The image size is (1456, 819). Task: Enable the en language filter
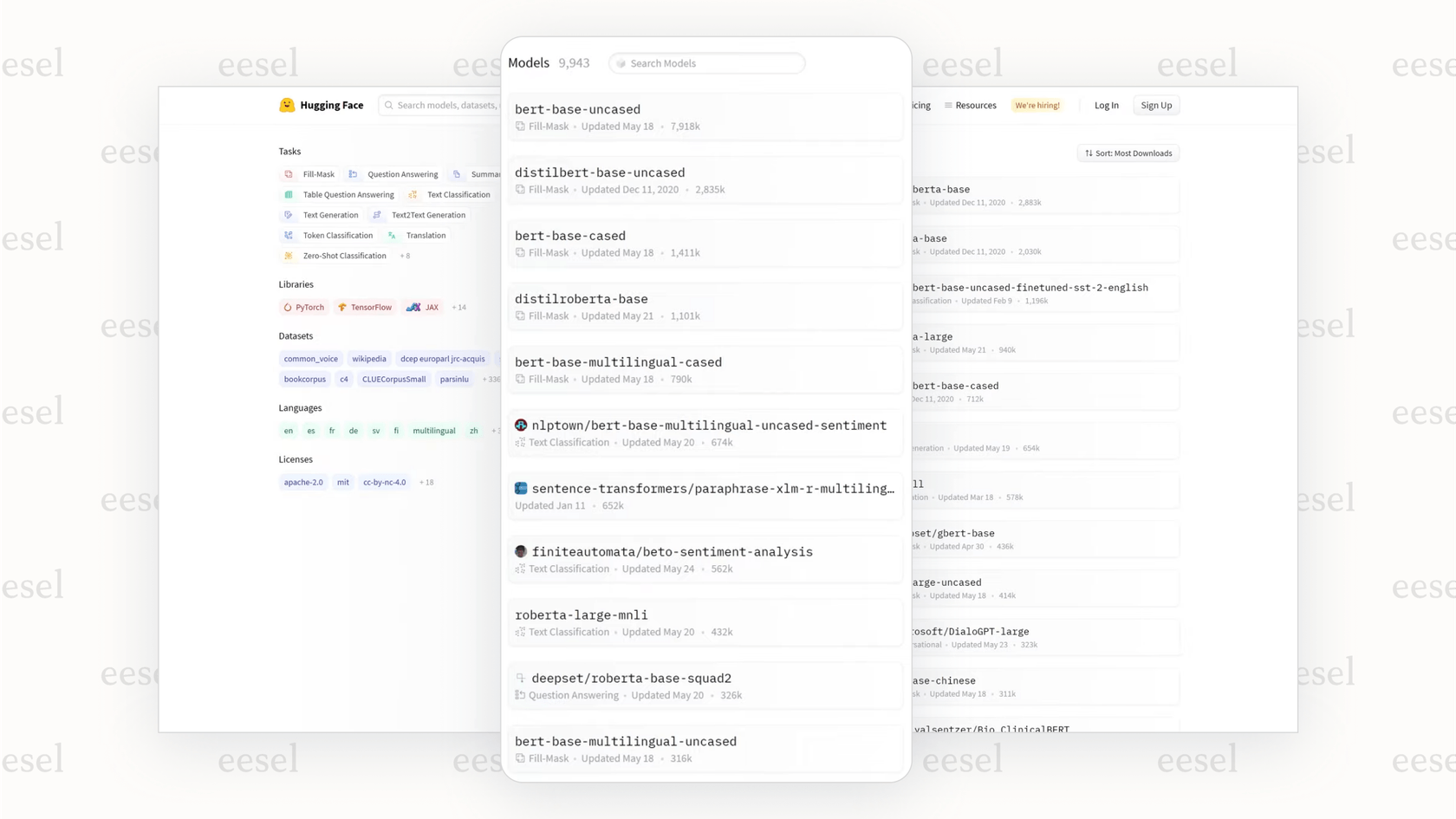(x=288, y=431)
